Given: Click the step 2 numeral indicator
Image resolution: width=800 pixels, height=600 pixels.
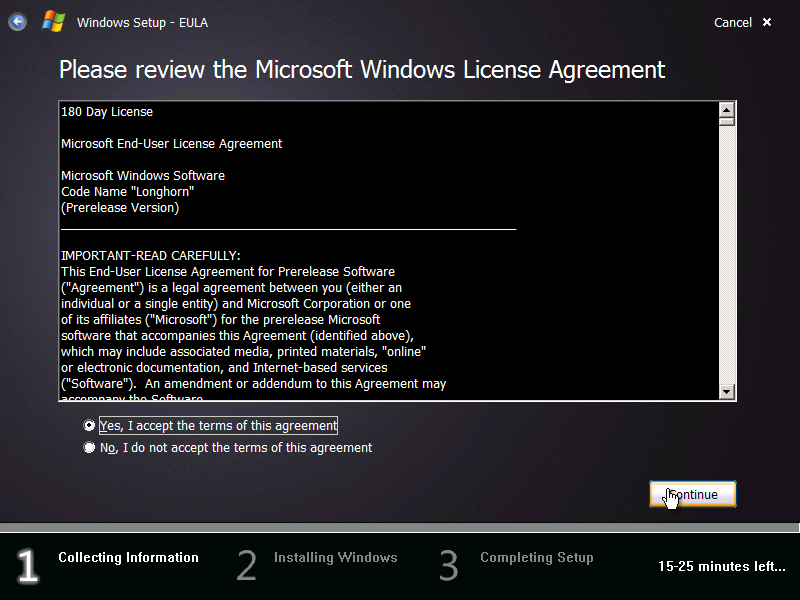Looking at the screenshot, I should tap(246, 565).
